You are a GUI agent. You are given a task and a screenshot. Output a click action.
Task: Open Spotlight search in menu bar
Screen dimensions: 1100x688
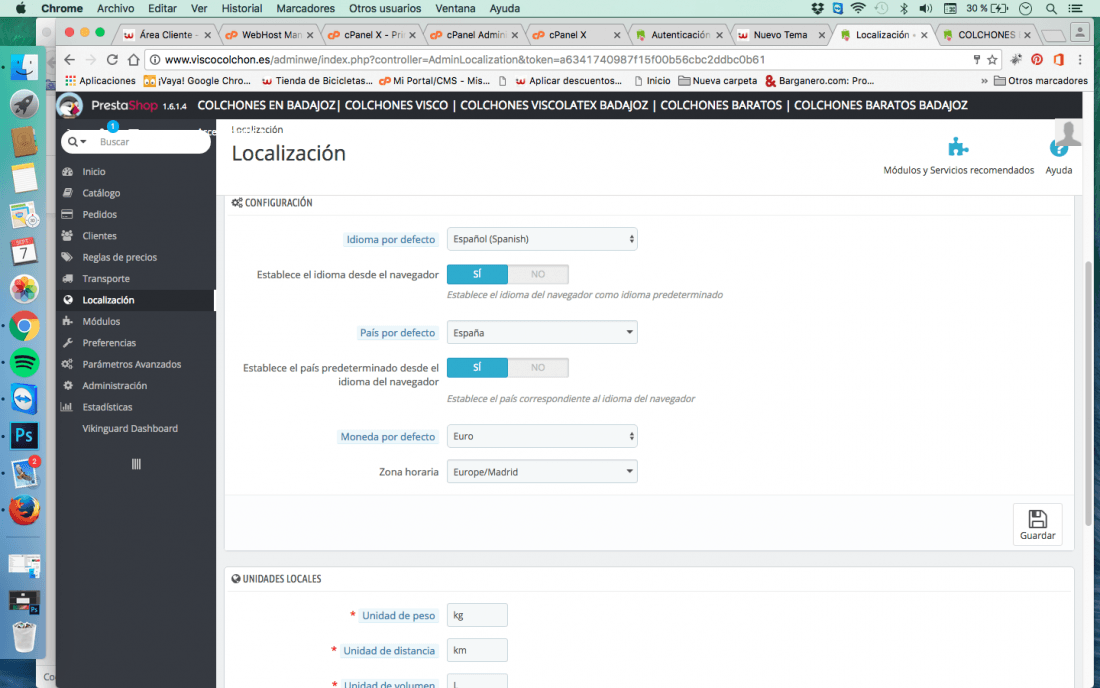pos(1051,8)
